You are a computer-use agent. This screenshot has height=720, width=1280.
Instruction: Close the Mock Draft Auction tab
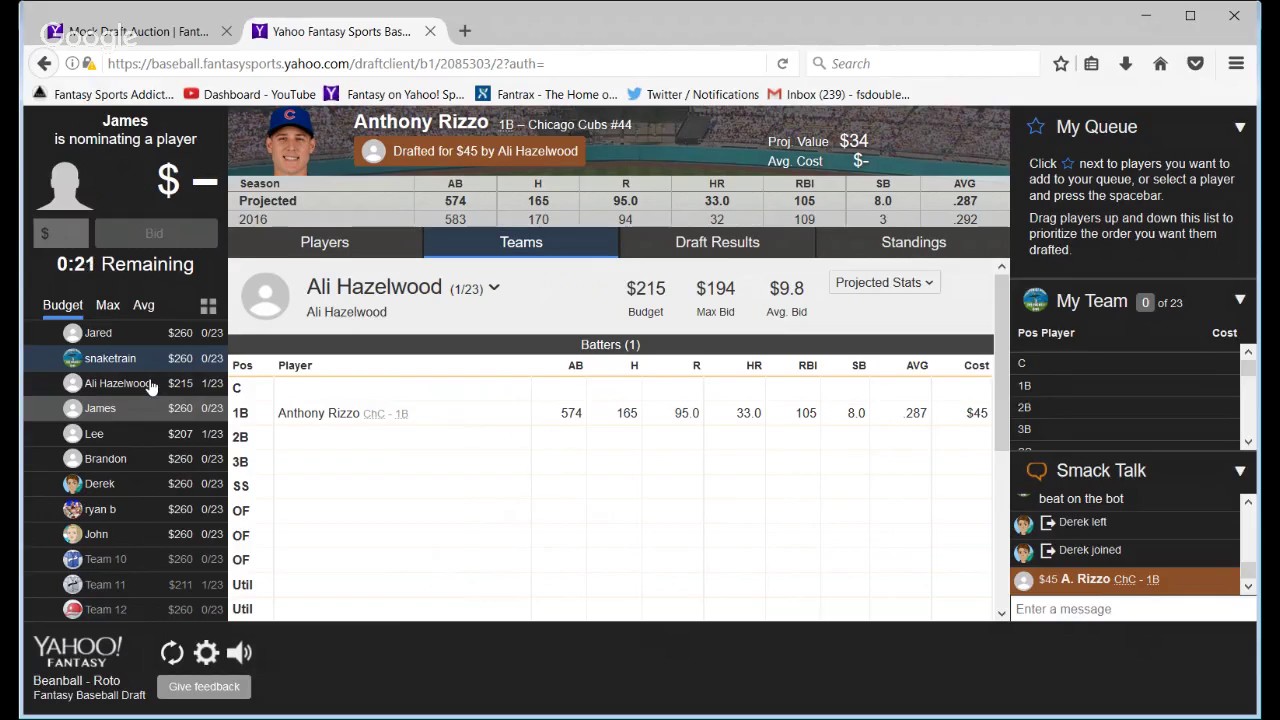click(x=226, y=31)
